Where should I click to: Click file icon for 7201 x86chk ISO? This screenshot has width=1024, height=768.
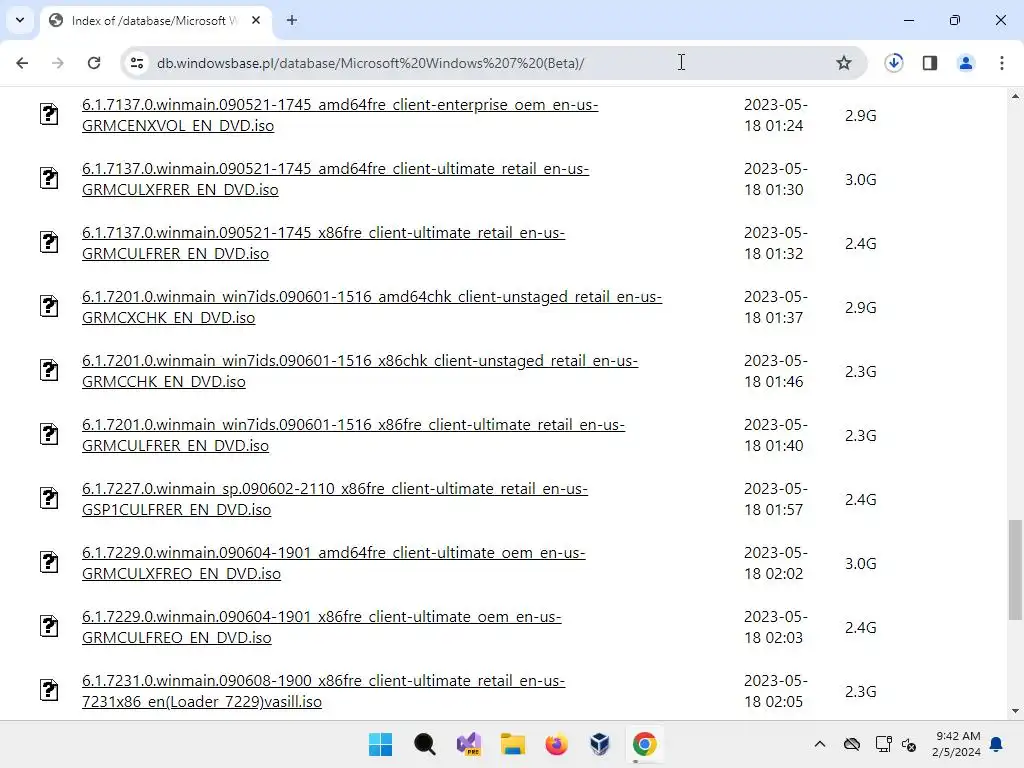(49, 370)
